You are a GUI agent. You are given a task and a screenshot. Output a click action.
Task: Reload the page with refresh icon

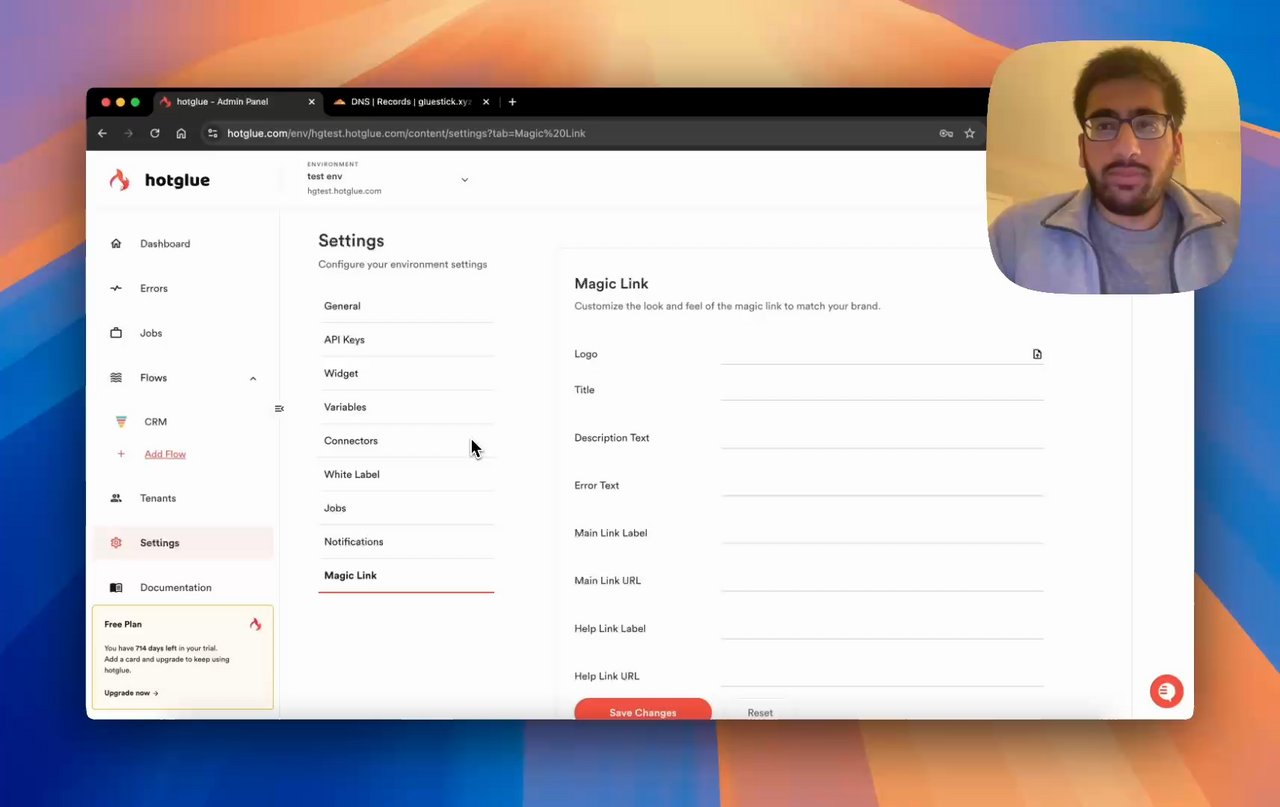[x=155, y=133]
